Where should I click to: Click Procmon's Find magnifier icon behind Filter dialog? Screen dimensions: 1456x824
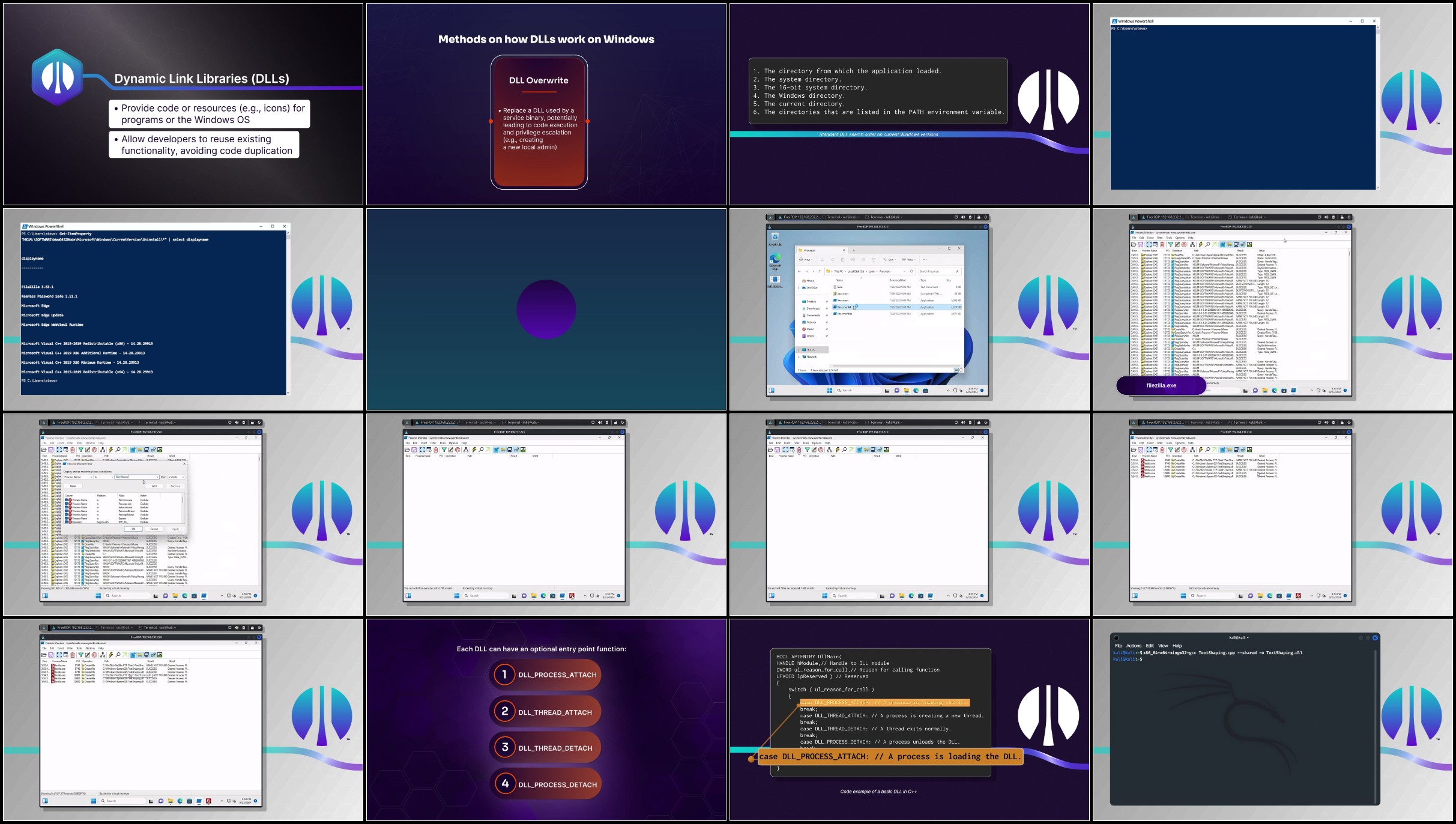coord(118,450)
